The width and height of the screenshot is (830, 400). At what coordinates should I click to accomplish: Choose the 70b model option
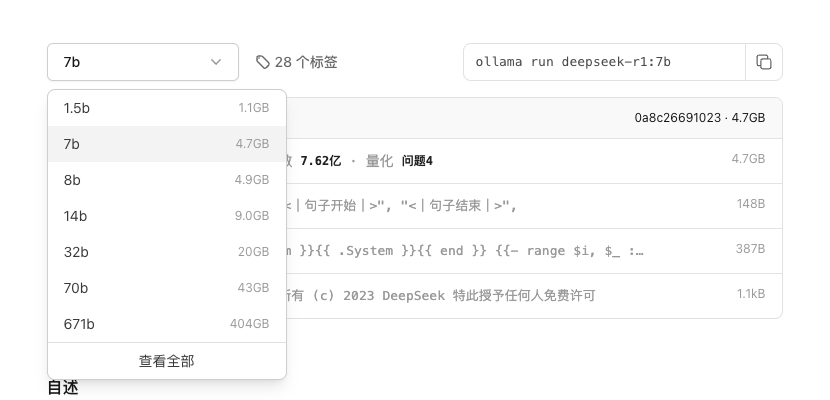(166, 288)
